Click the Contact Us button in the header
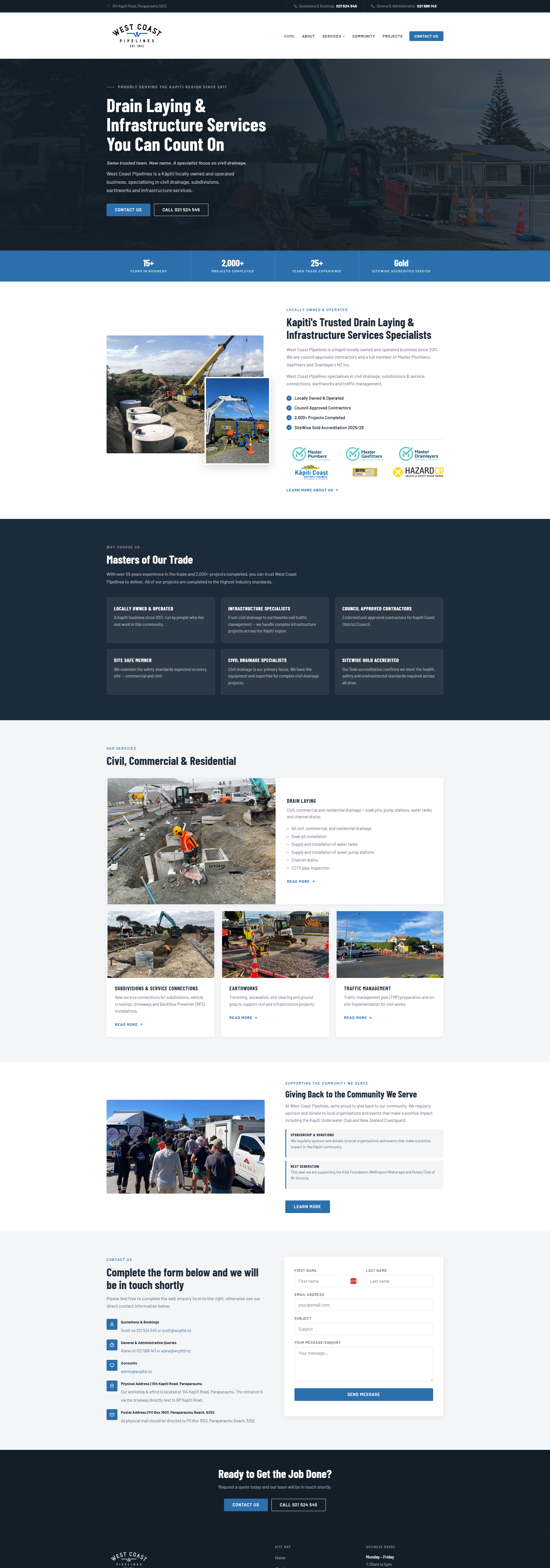 [426, 36]
